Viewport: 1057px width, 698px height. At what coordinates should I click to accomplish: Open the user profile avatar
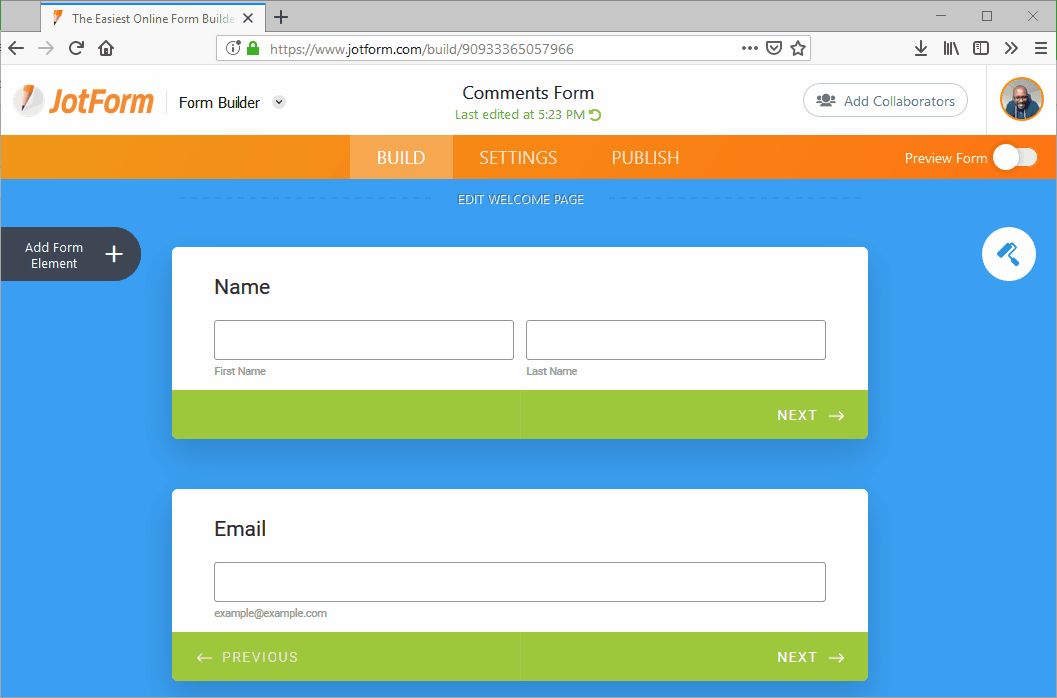[x=1021, y=100]
